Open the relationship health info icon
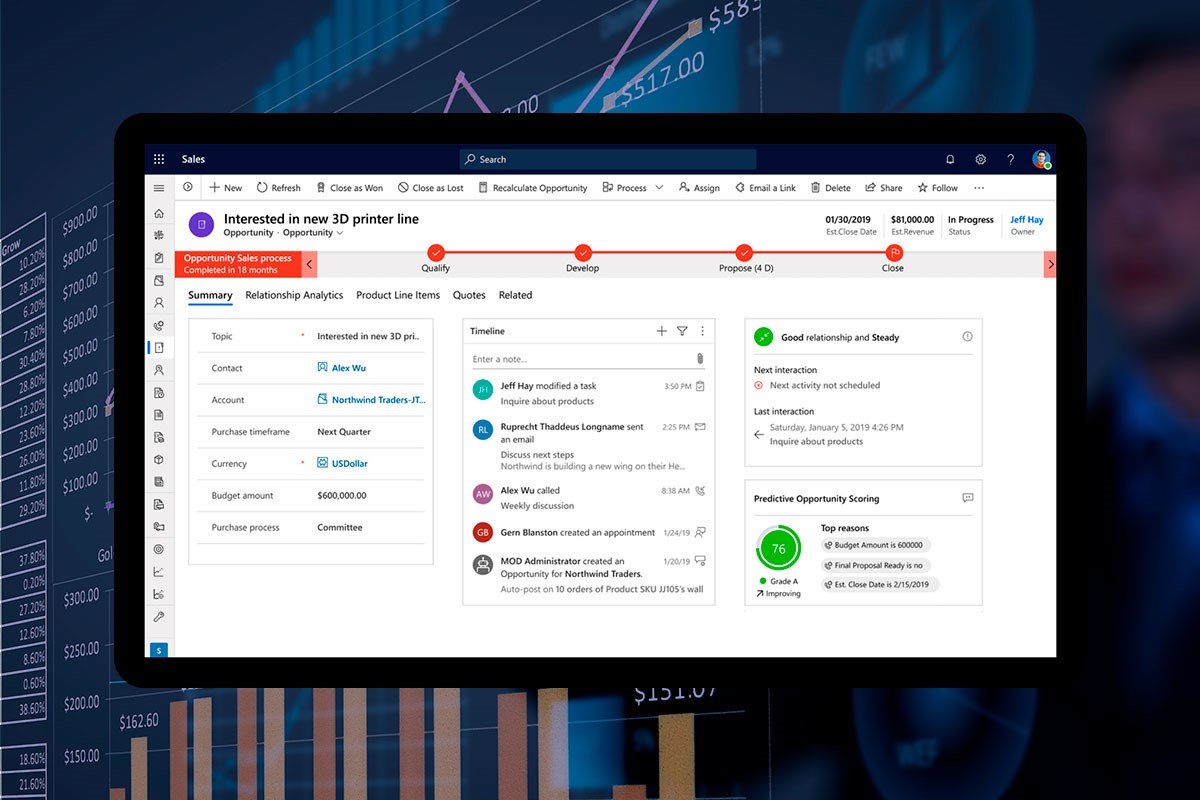Viewport: 1200px width, 800px height. [967, 337]
